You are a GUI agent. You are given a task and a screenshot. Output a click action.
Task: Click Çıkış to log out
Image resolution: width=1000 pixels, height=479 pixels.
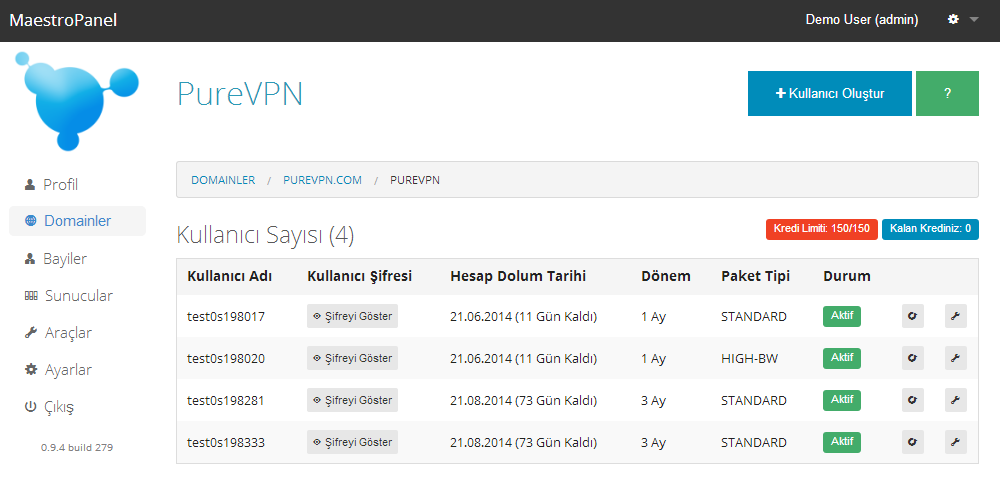click(x=49, y=407)
